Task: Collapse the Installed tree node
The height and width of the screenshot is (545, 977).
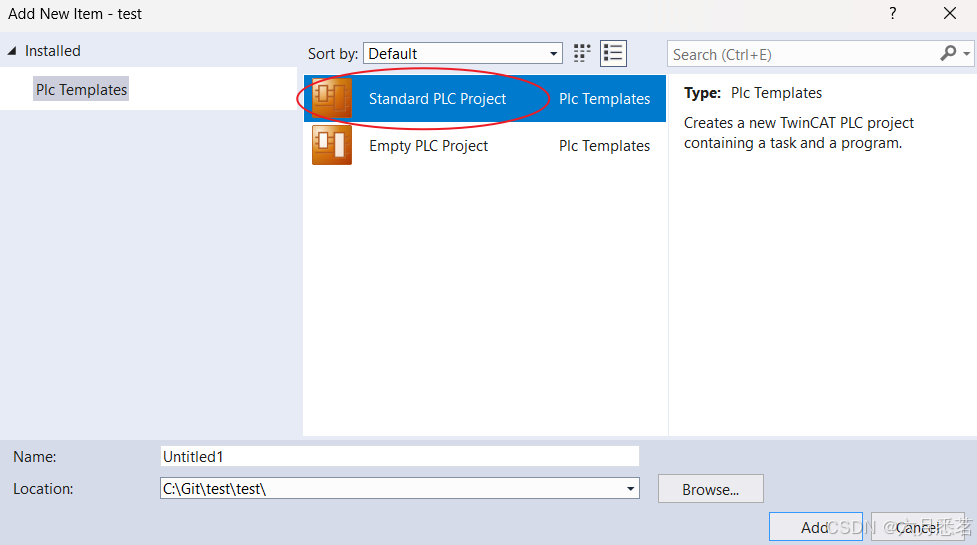Action: click(12, 51)
